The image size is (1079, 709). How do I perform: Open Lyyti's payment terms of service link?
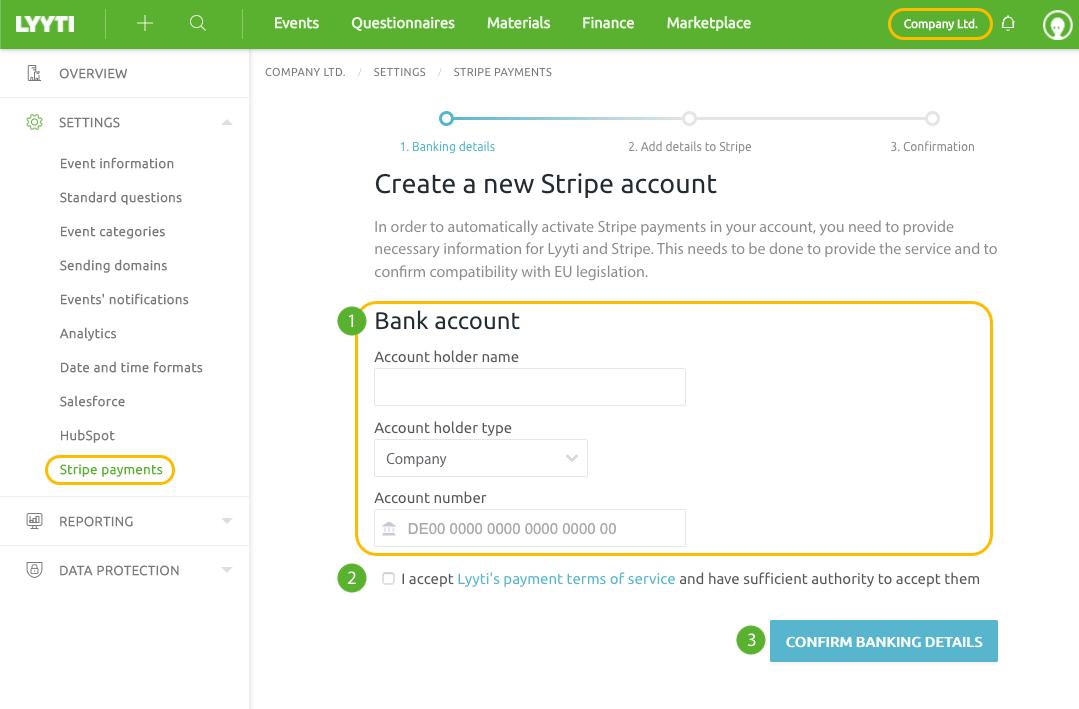click(x=566, y=578)
